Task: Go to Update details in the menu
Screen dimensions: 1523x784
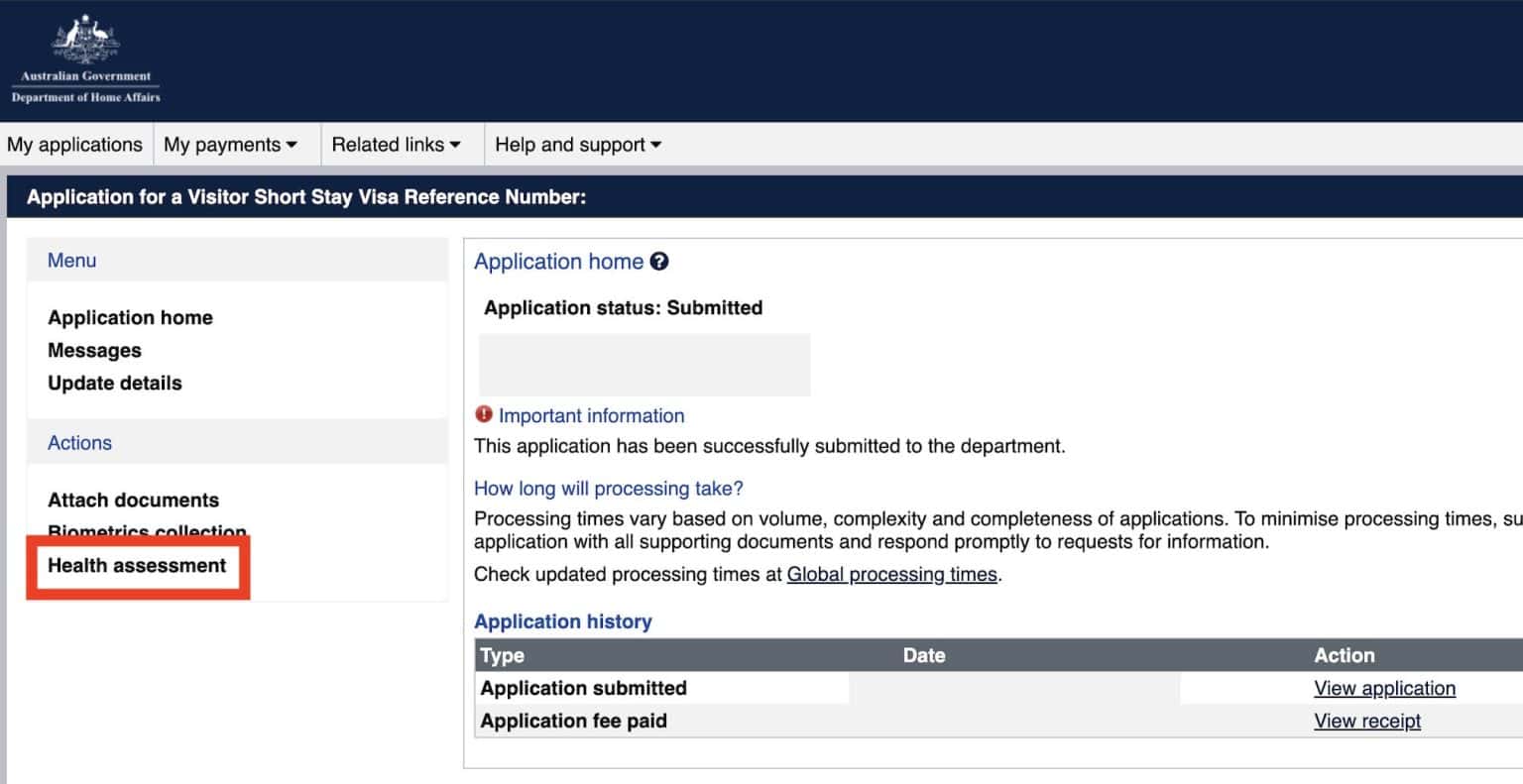Action: coord(115,383)
